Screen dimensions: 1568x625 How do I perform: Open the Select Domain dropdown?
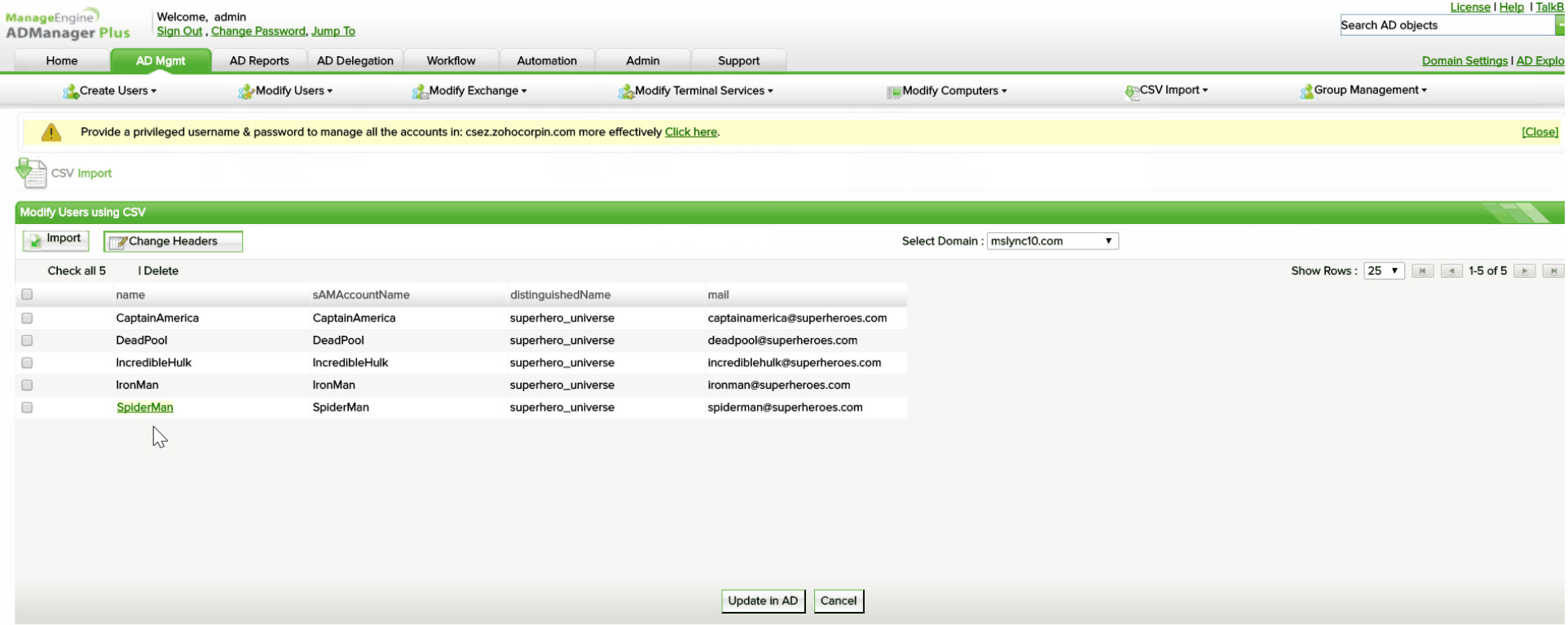click(1053, 241)
